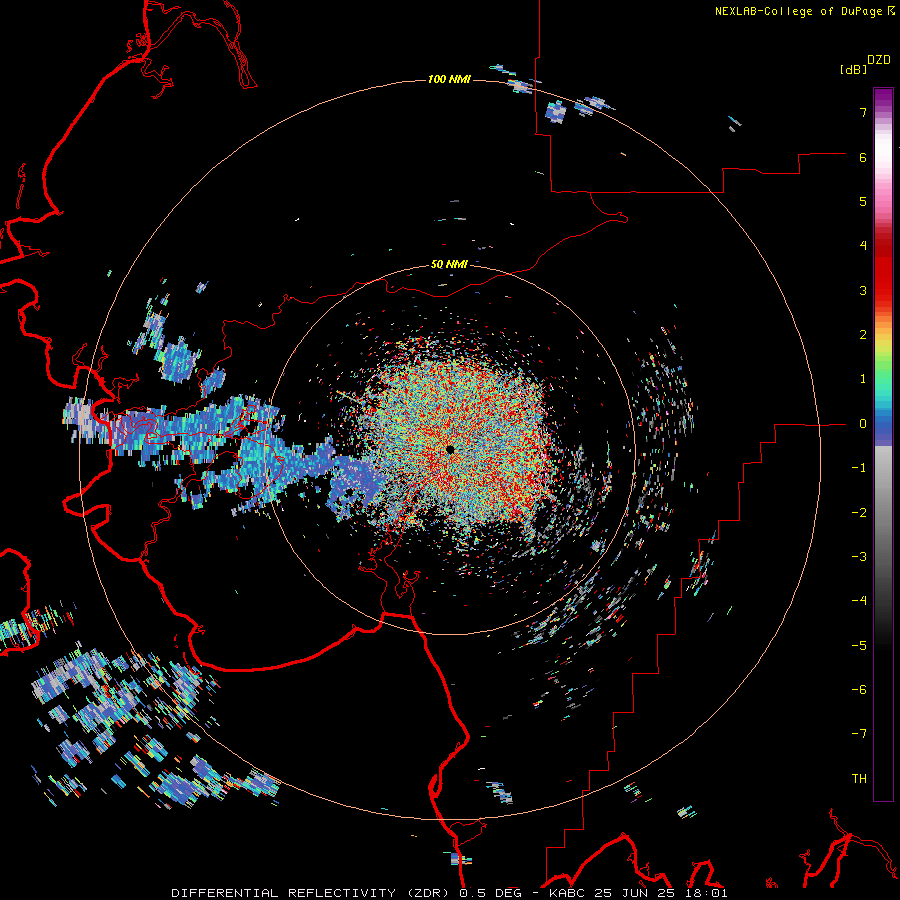Screen dimensions: 900x900
Task: Click the "50 NMI" range ring label
Action: pos(449,264)
